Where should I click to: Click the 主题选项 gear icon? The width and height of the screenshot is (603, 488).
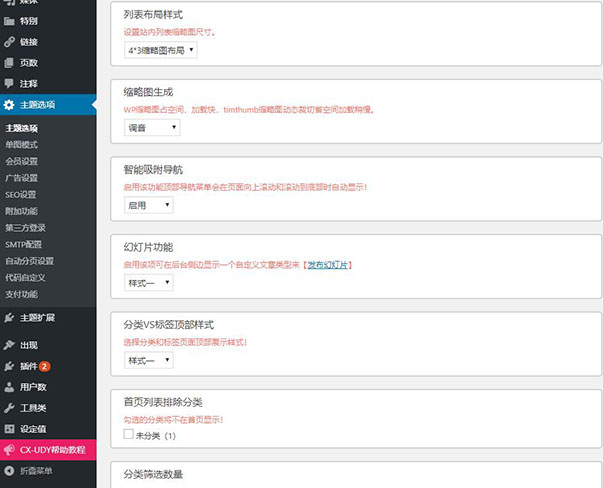click(9, 104)
